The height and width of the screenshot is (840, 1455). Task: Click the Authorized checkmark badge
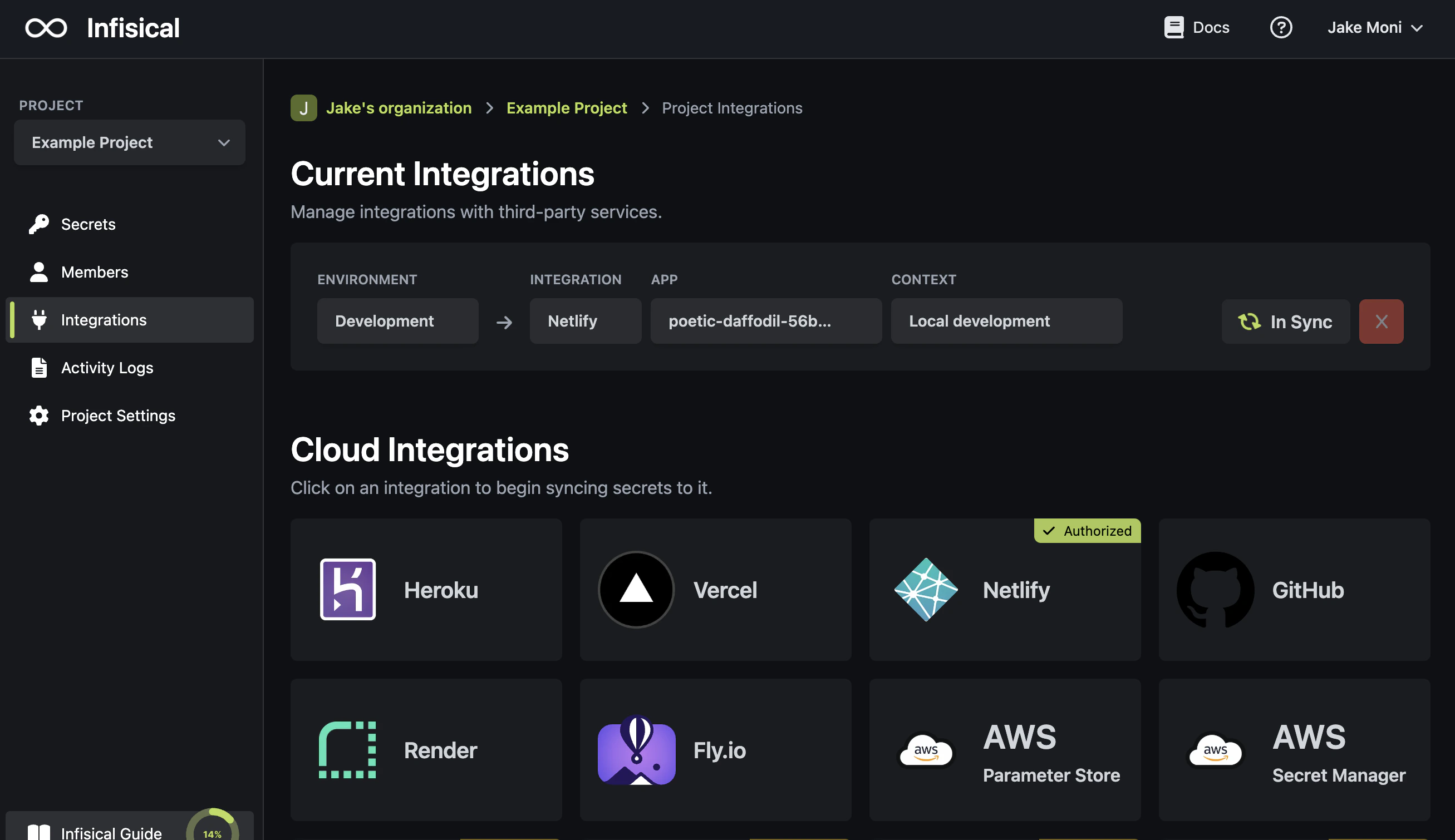(x=1087, y=530)
